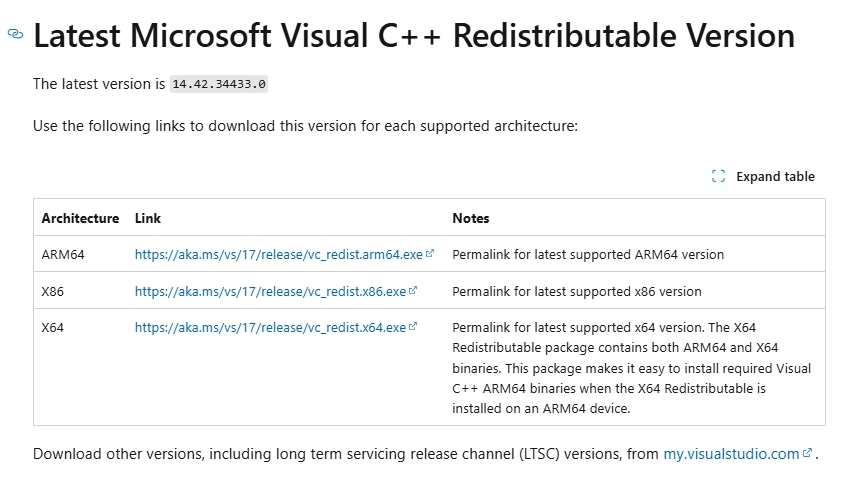Click the Link column header
Image resolution: width=841 pixels, height=494 pixels.
147,218
